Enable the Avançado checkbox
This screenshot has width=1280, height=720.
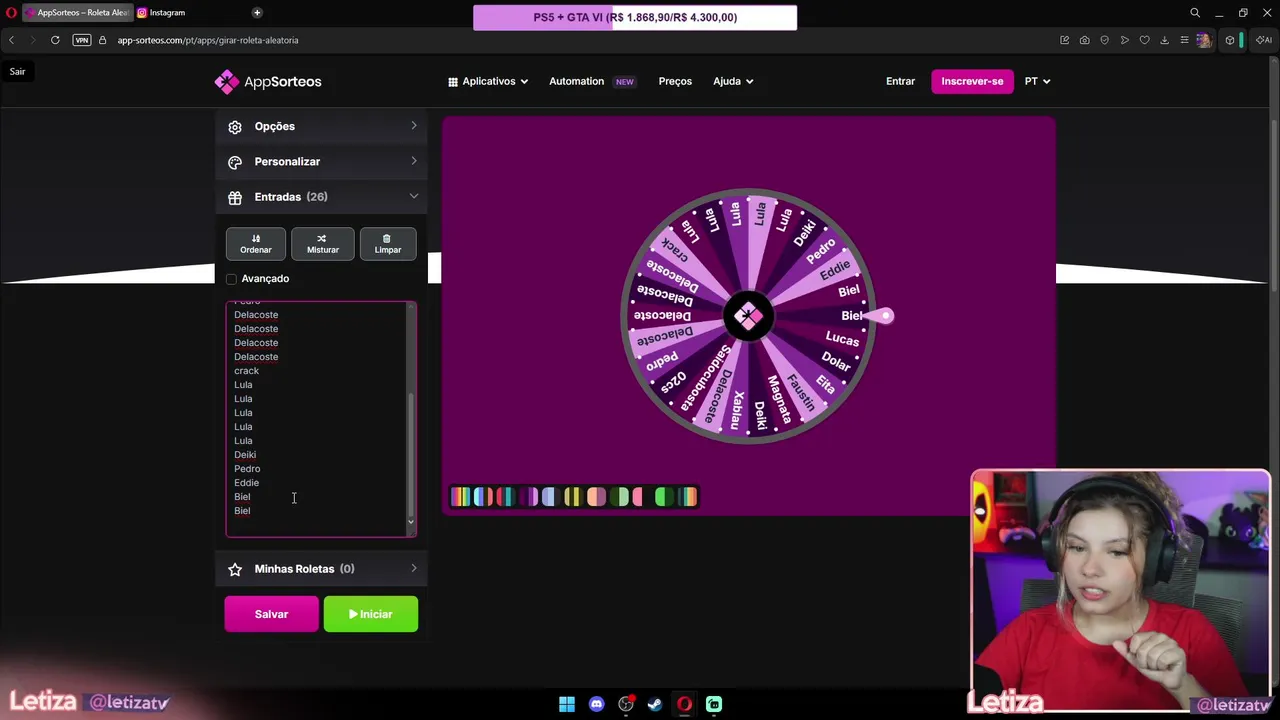[232, 279]
